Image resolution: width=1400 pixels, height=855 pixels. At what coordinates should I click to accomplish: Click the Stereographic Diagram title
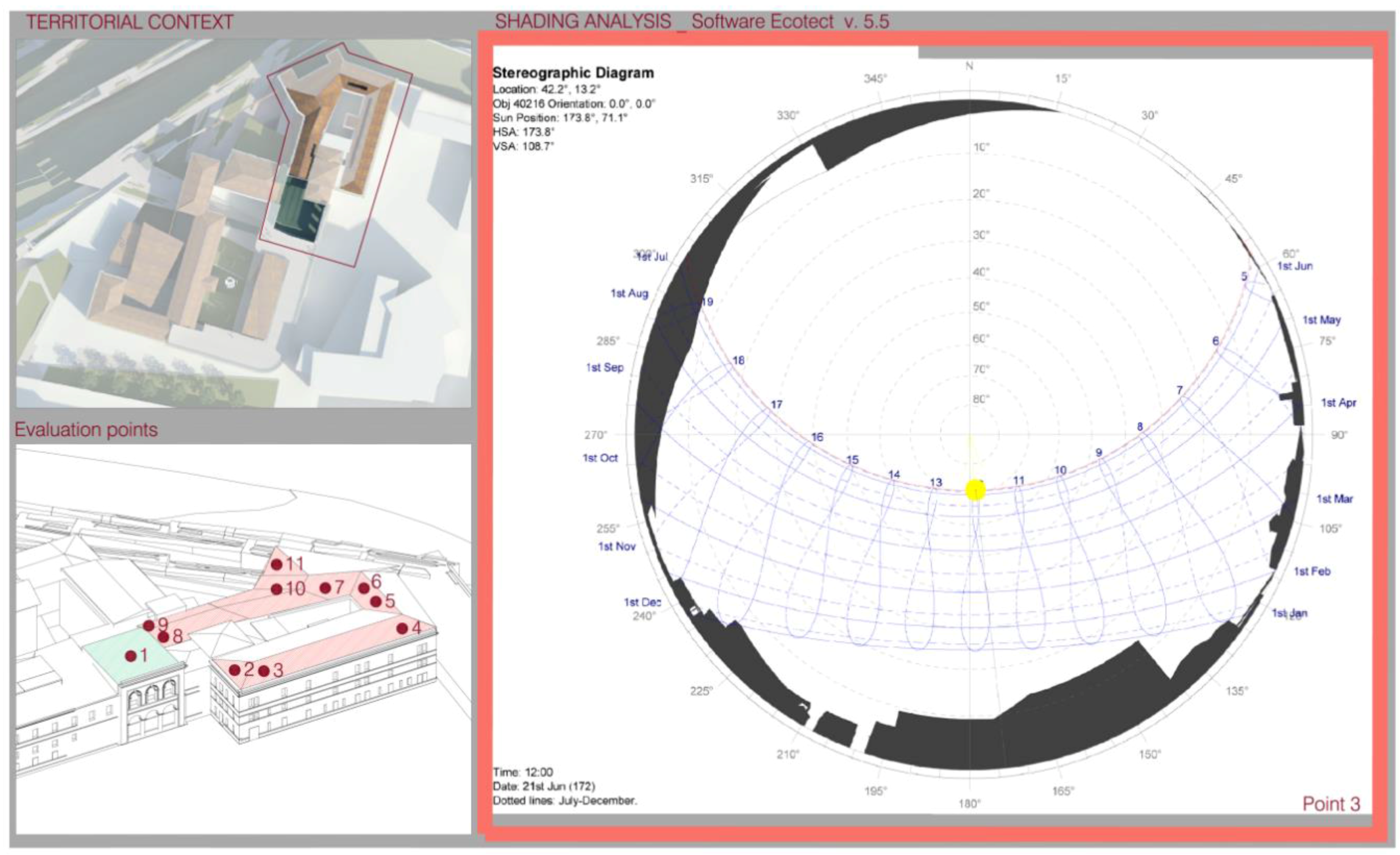573,73
